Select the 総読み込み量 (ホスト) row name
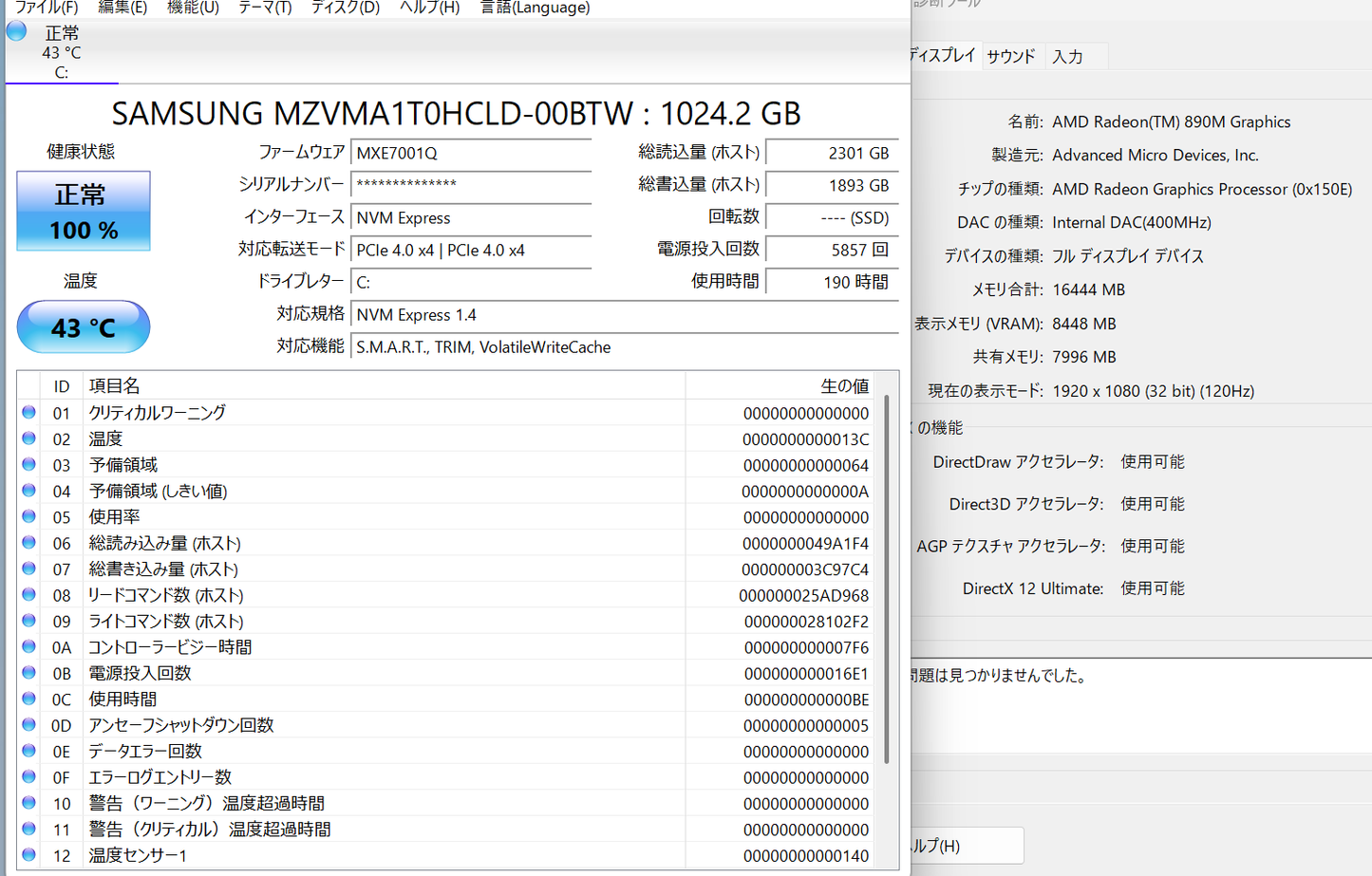Screen dimensions: 1372x876 point(165,543)
